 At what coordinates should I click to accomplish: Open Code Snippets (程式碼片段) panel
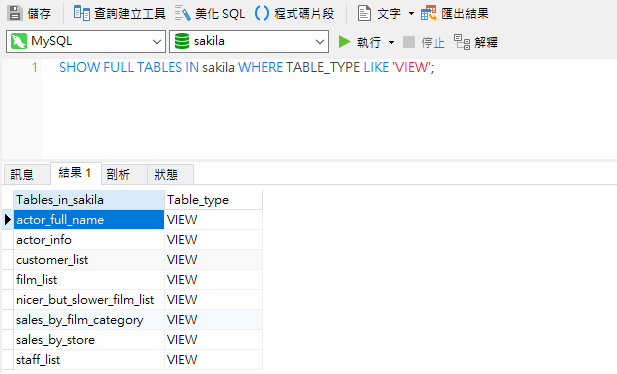pyautogui.click(x=262, y=13)
